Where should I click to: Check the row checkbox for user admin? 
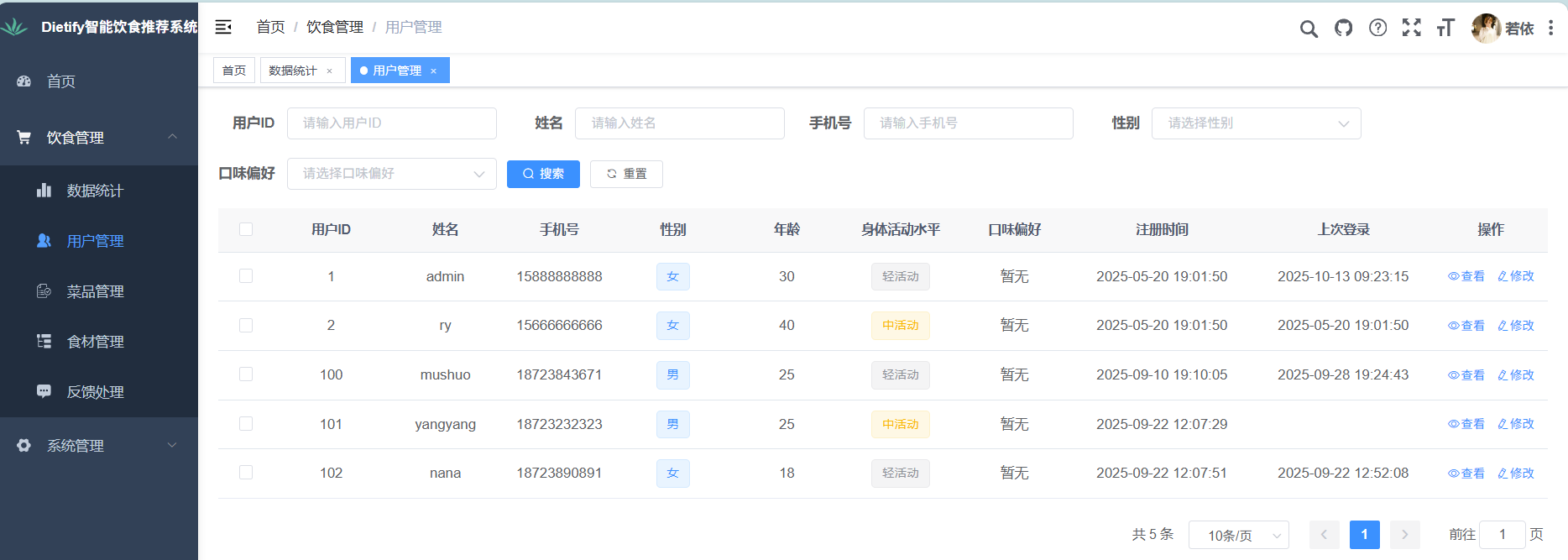(246, 276)
